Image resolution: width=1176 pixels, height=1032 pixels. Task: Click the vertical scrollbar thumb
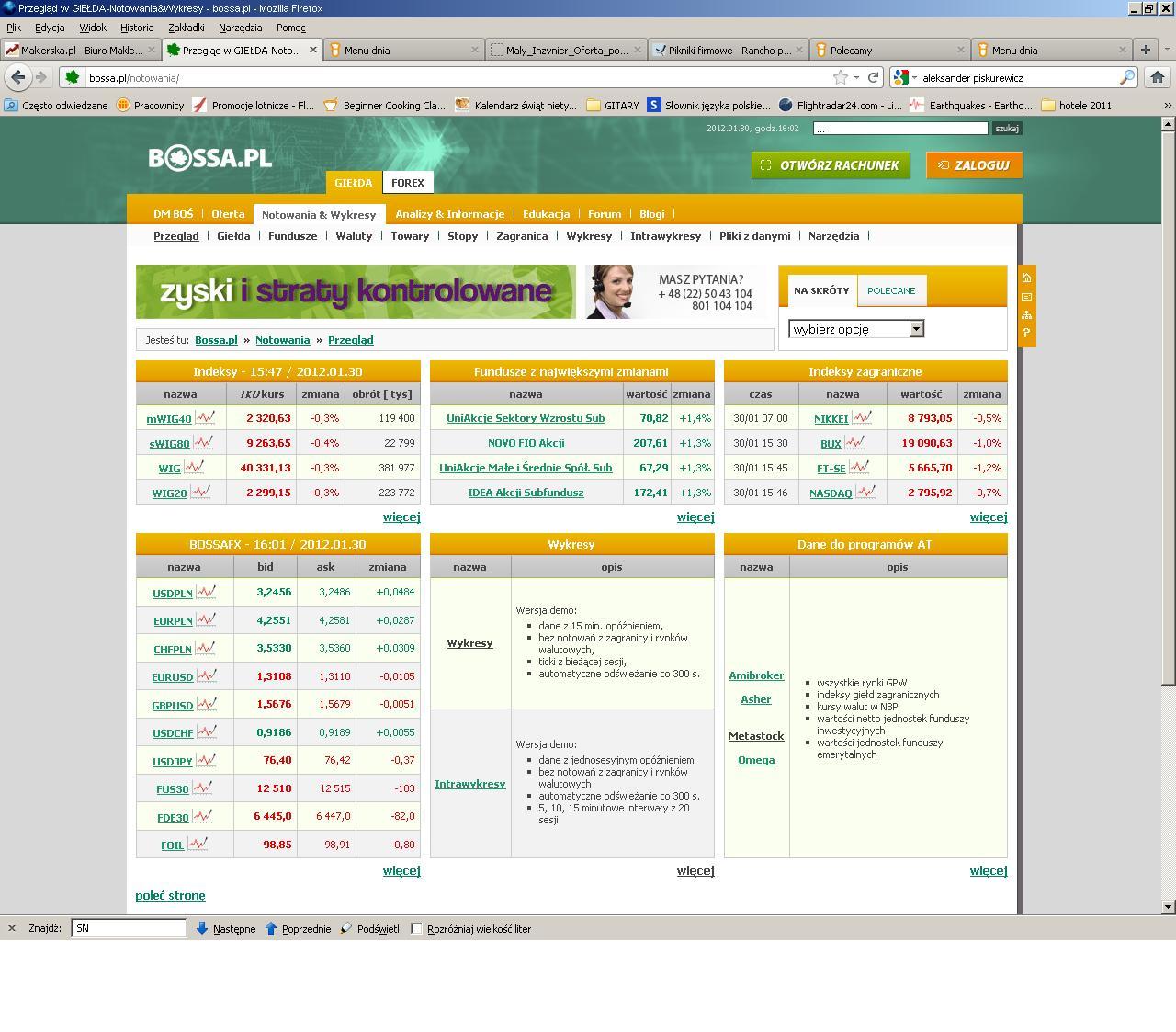[x=1168, y=408]
